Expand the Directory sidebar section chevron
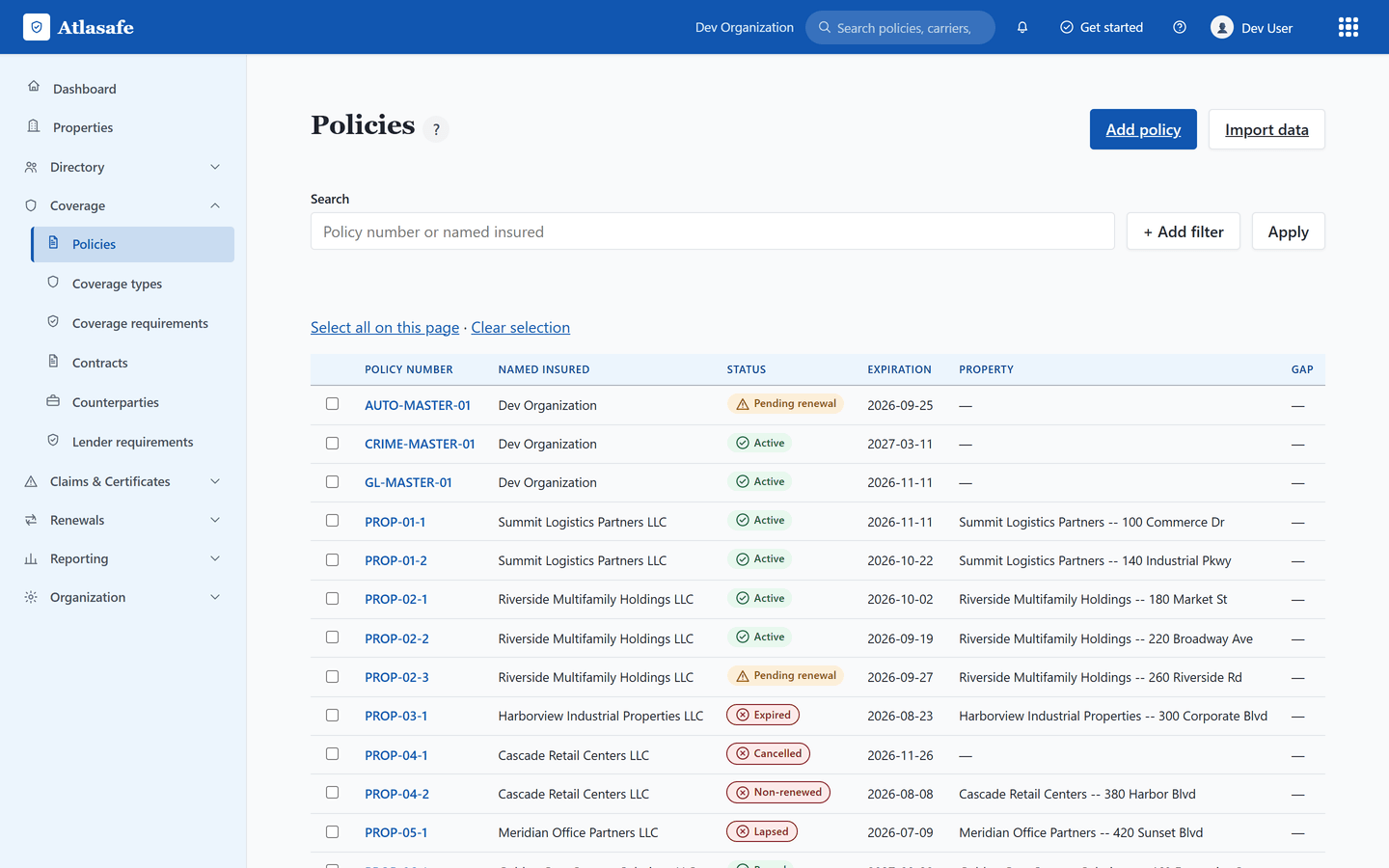The height and width of the screenshot is (868, 1389). pos(215,167)
